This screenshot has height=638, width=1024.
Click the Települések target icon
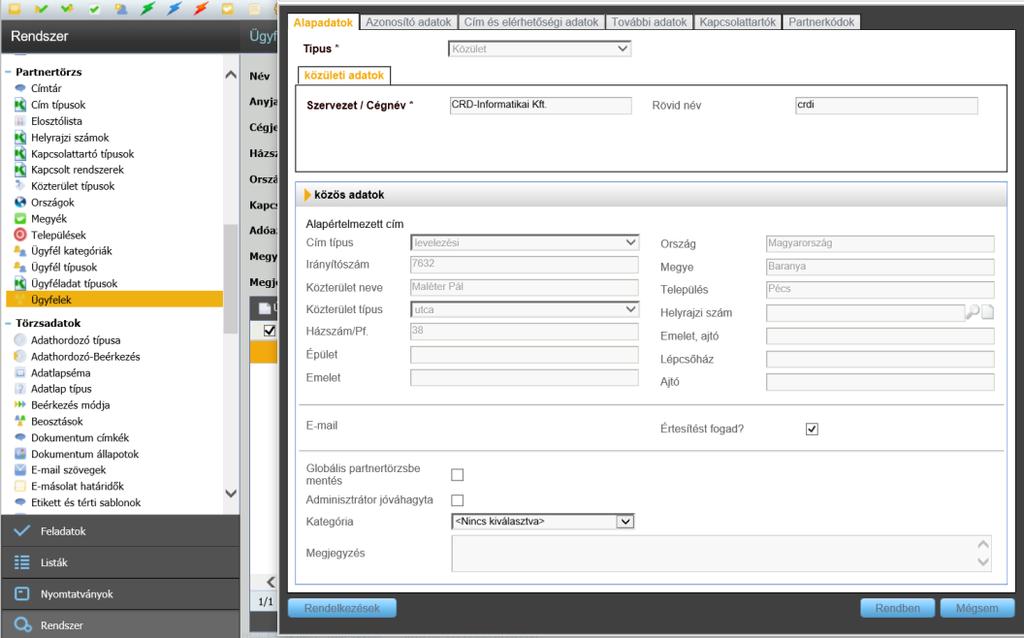click(x=20, y=235)
